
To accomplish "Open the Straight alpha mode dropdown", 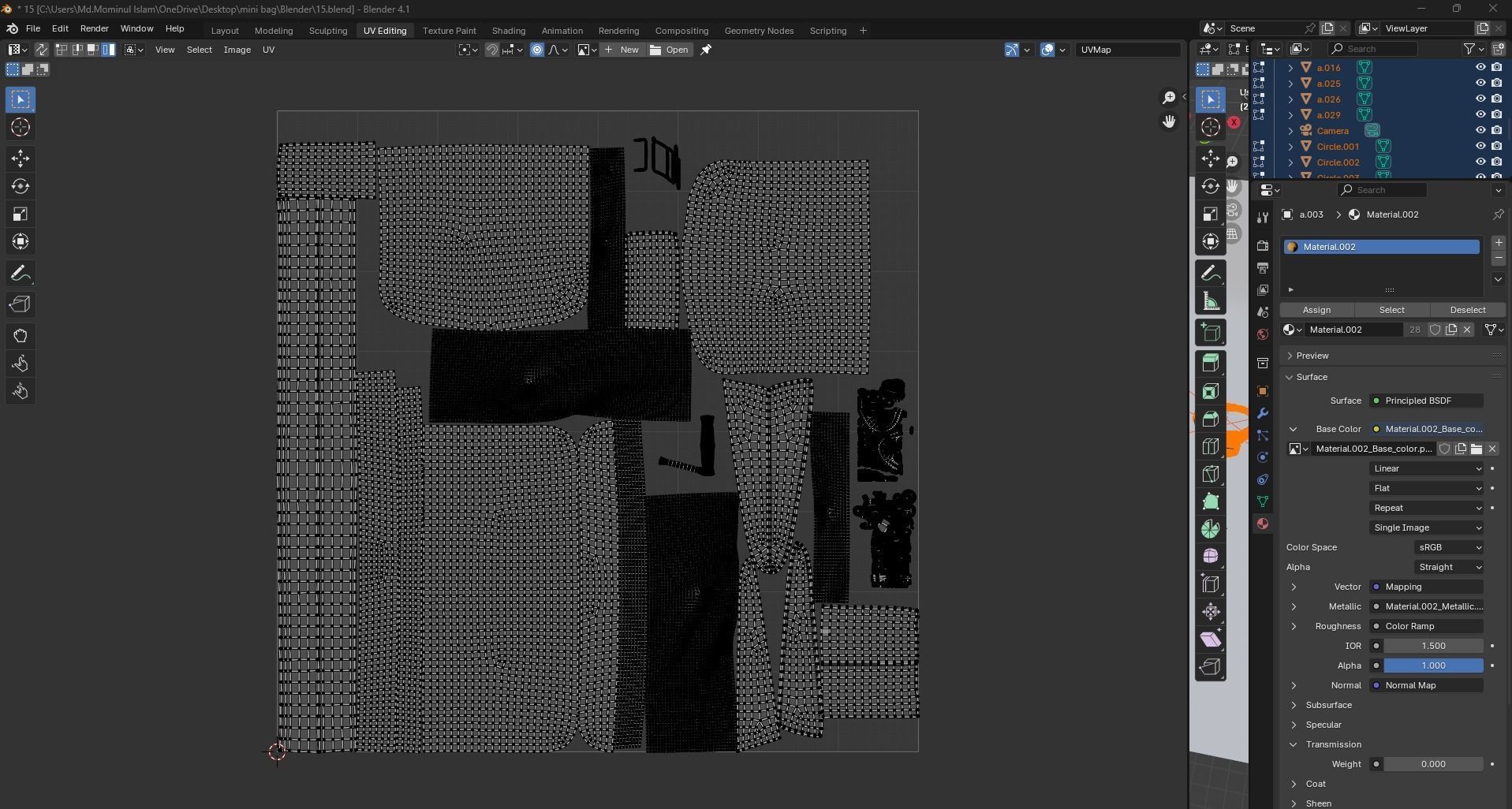I will pos(1449,567).
